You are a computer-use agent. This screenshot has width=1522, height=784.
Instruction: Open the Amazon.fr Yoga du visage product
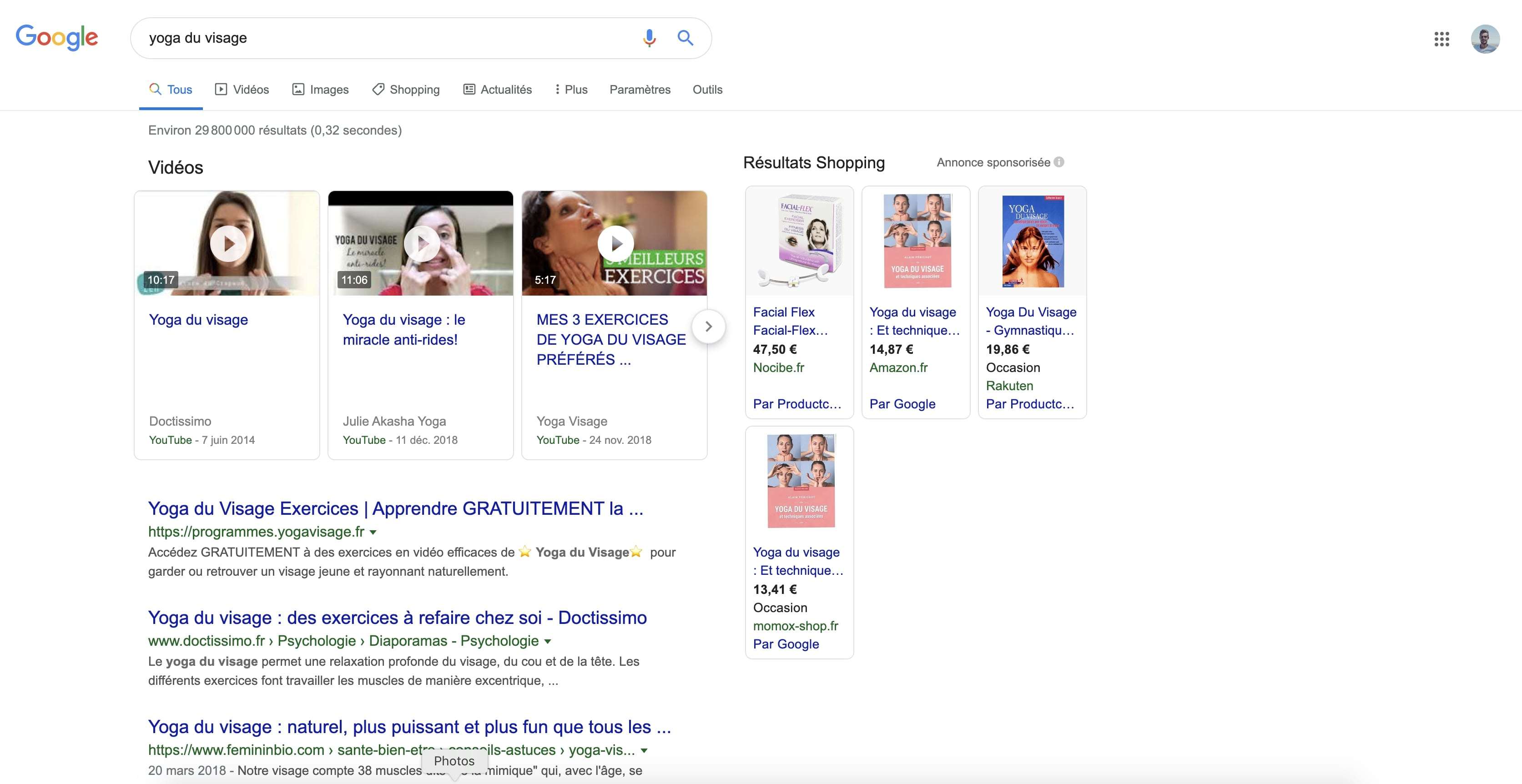click(x=915, y=321)
